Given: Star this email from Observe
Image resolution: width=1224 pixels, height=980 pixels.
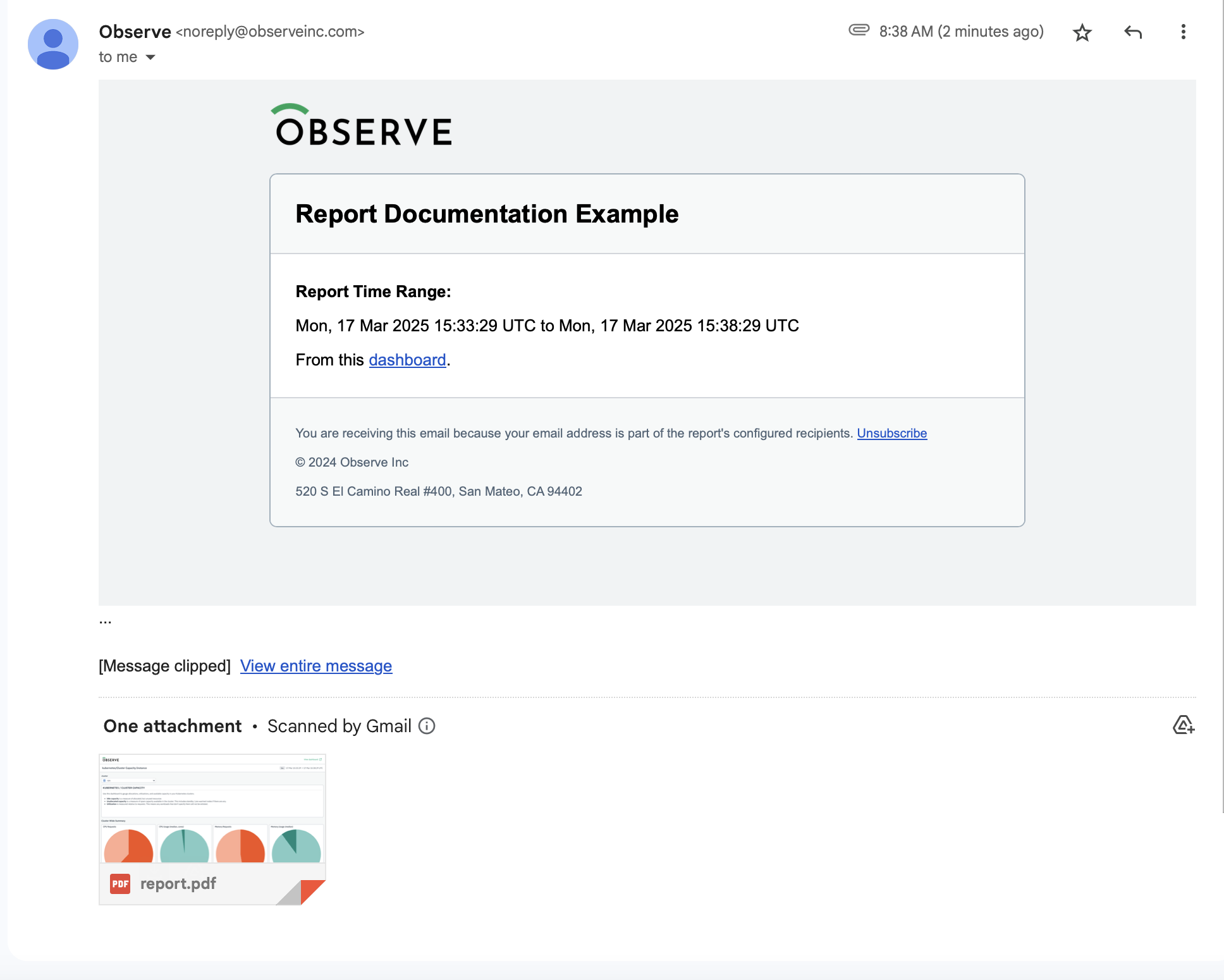Looking at the screenshot, I should 1082,32.
